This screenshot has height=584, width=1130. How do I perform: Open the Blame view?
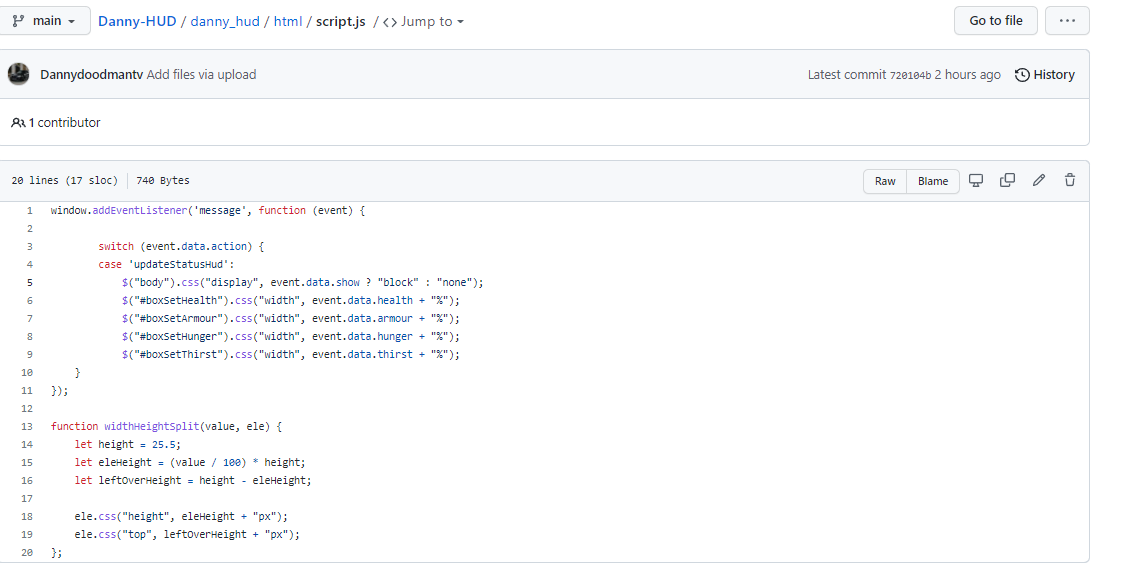coord(933,181)
